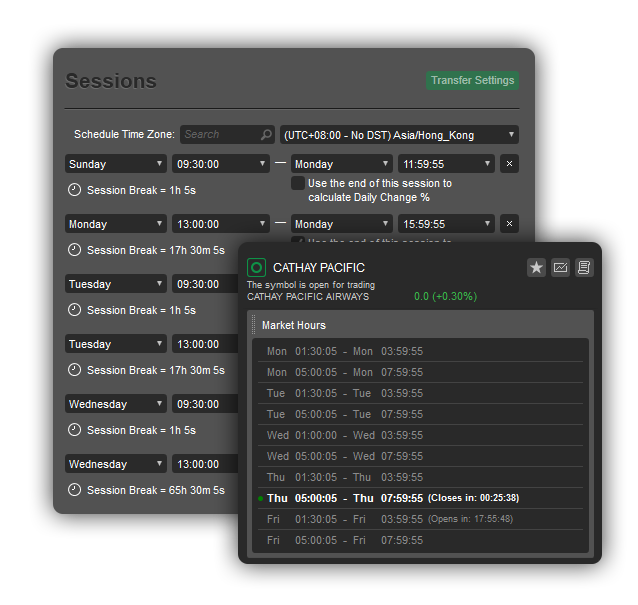Open the 13:00:00 start time dropdown in Monday row

click(x=221, y=223)
